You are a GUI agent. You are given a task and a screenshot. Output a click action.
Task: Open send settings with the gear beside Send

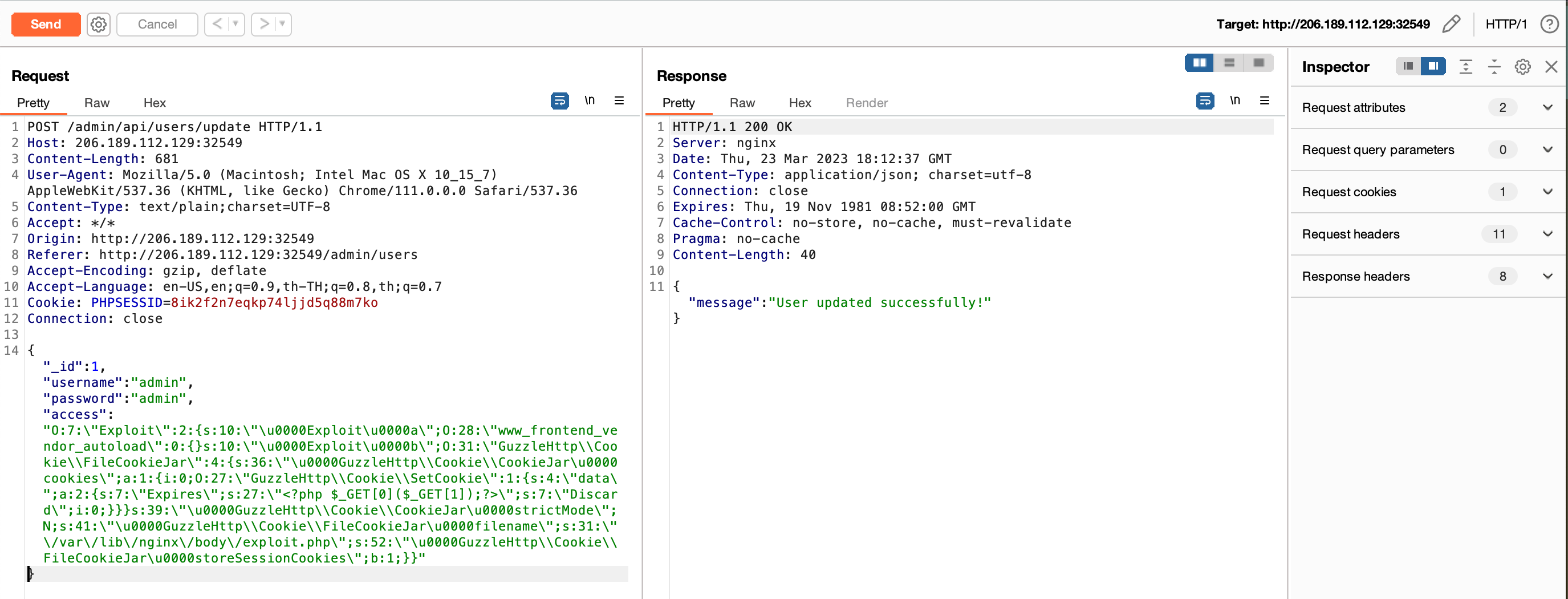coord(98,25)
